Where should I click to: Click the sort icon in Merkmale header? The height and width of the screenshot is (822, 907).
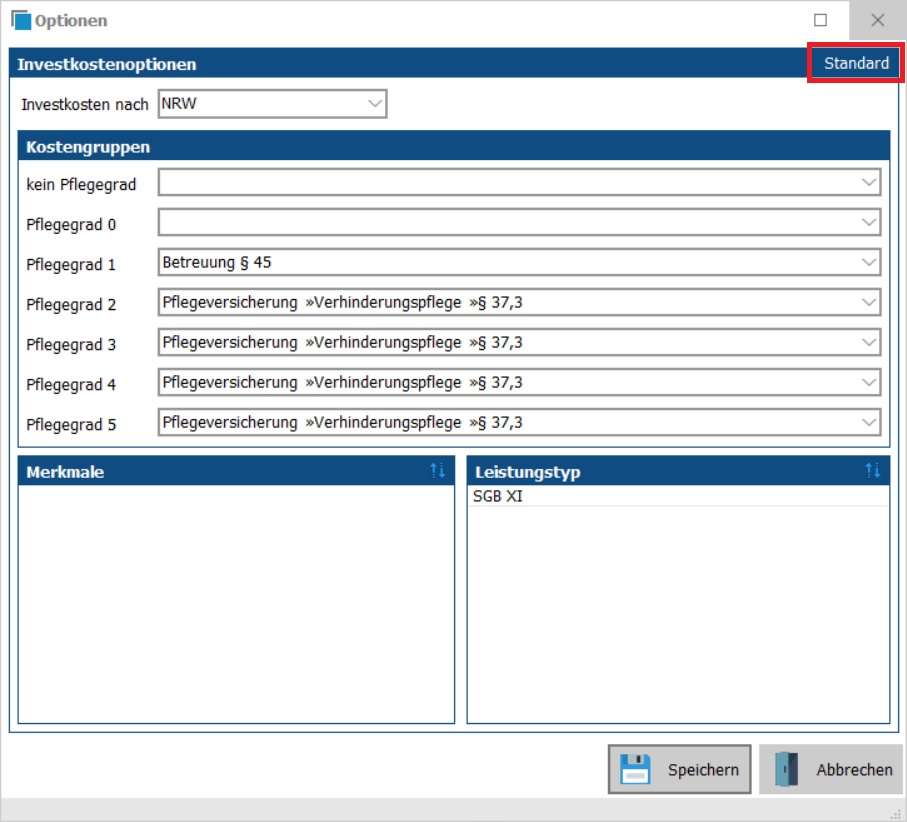(x=438, y=471)
